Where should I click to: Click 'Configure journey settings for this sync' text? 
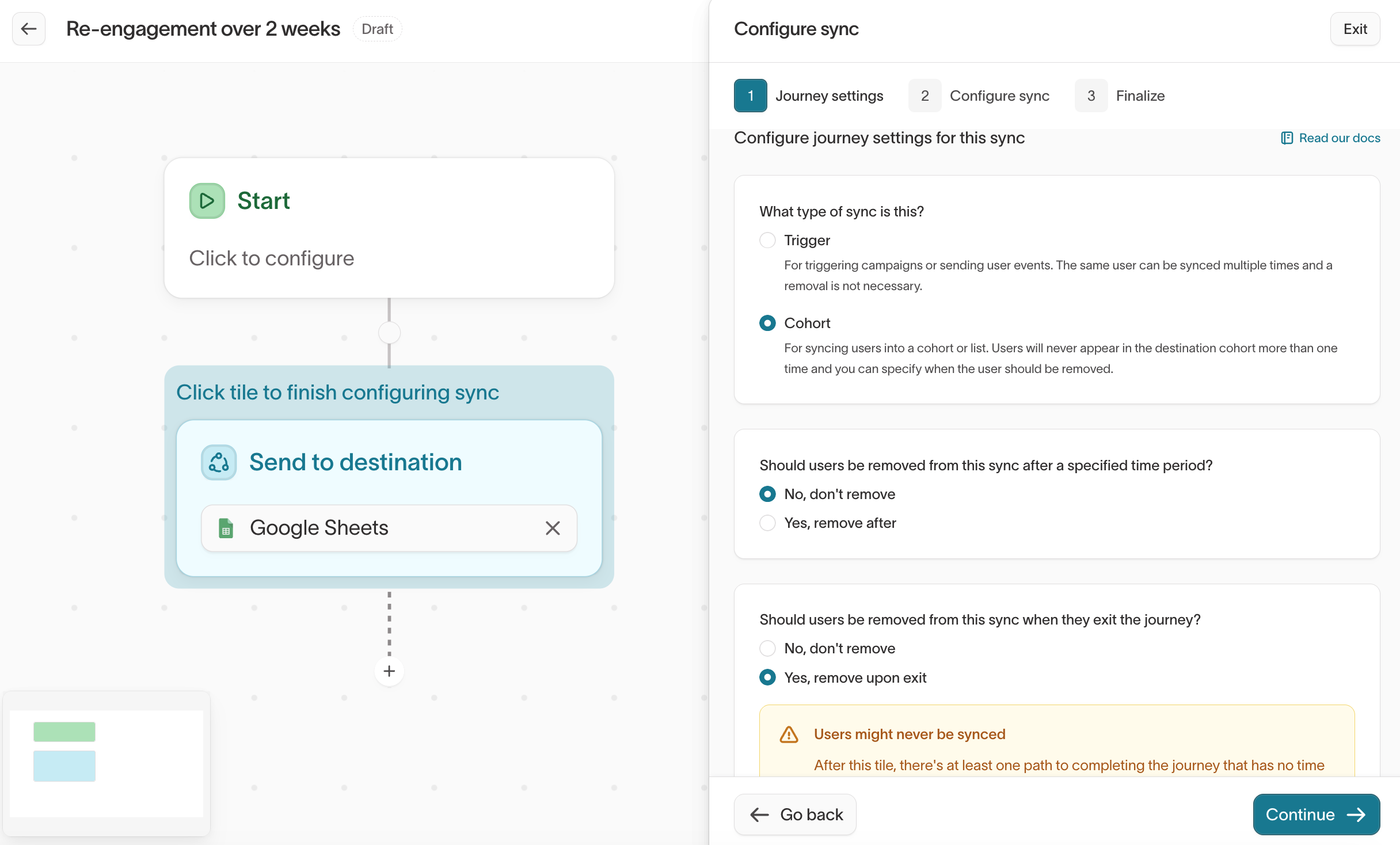880,138
